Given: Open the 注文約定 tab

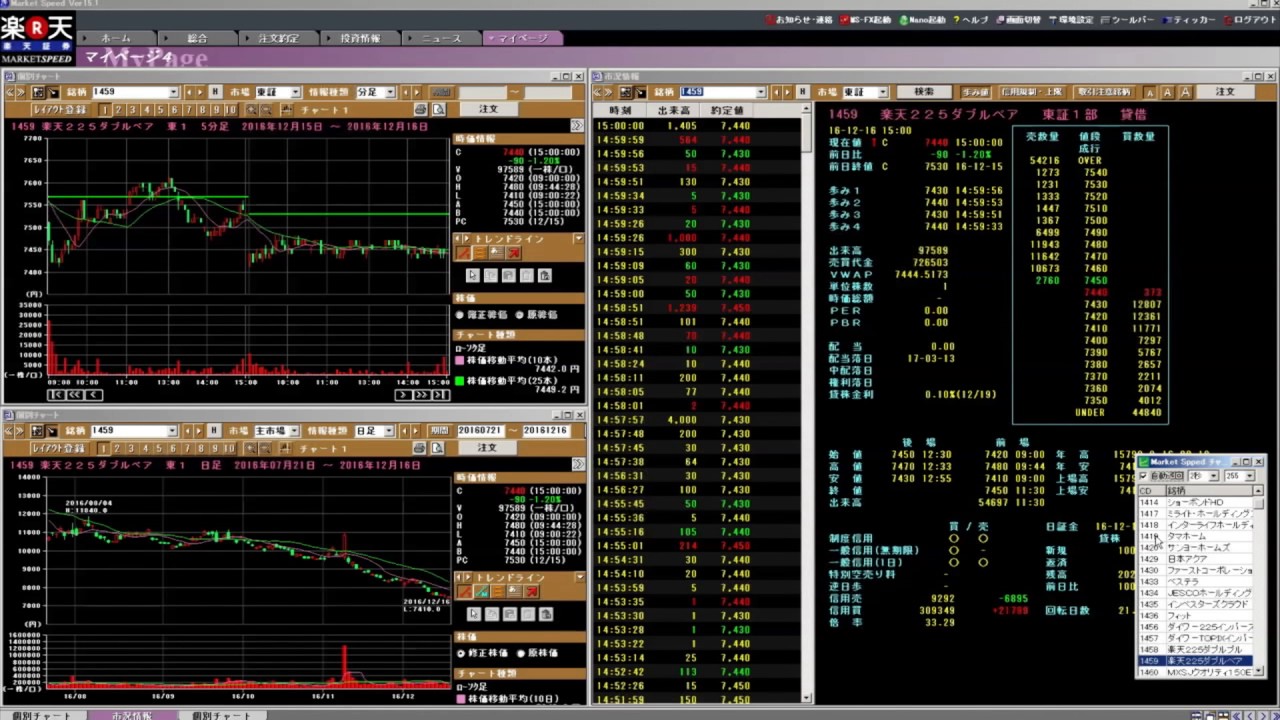Looking at the screenshot, I should pyautogui.click(x=278, y=38).
